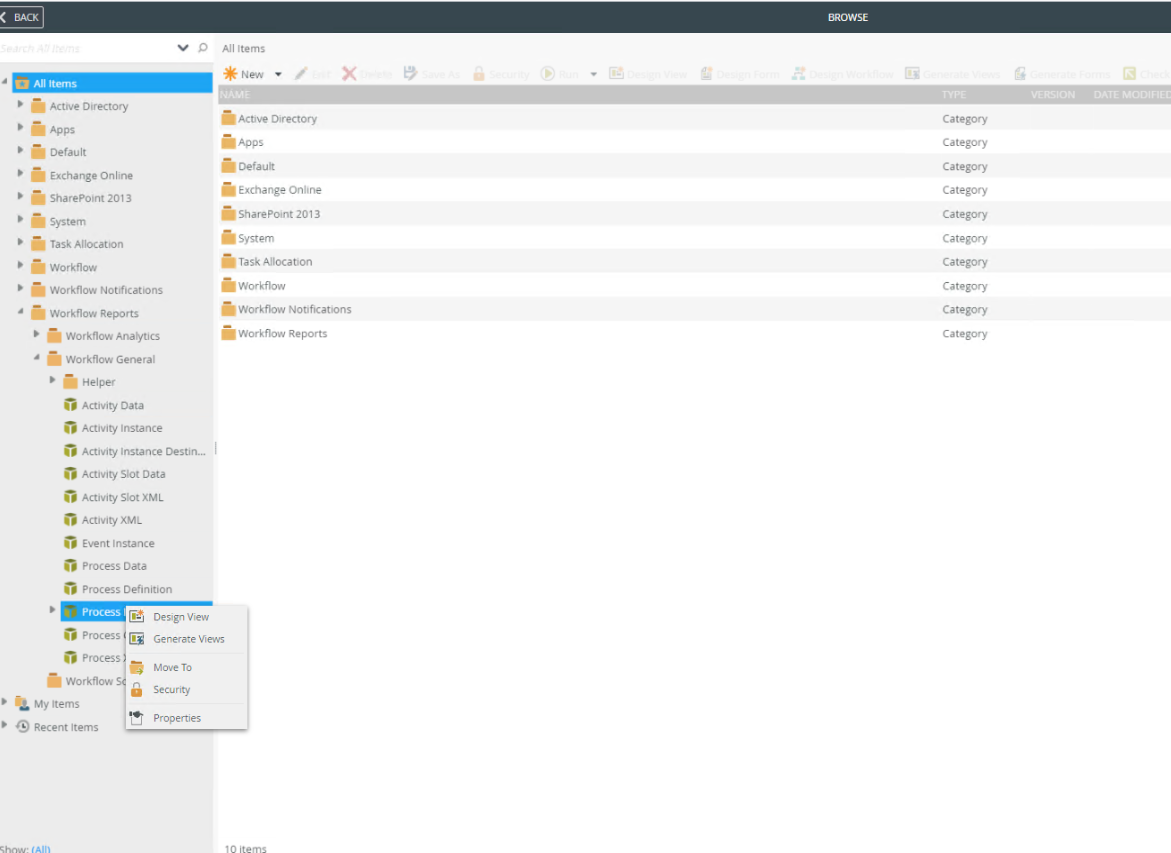Click the Generate Views toolbar icon
Viewport: 1171px width, 853px height.
point(912,73)
